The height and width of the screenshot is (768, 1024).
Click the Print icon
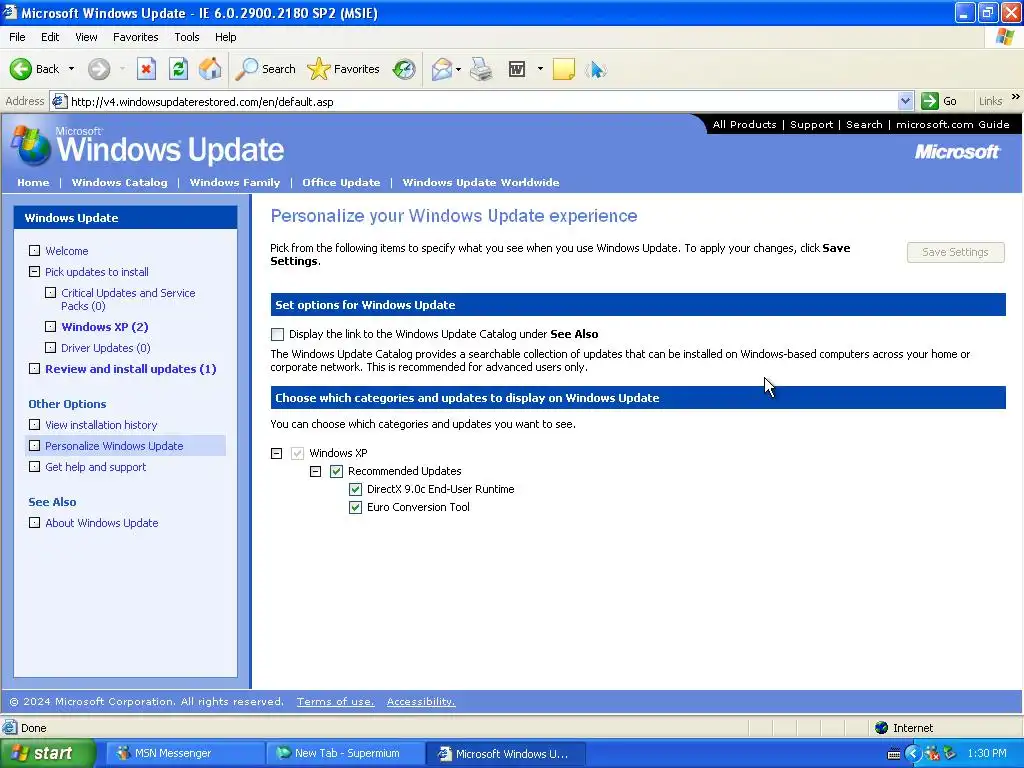[481, 69]
